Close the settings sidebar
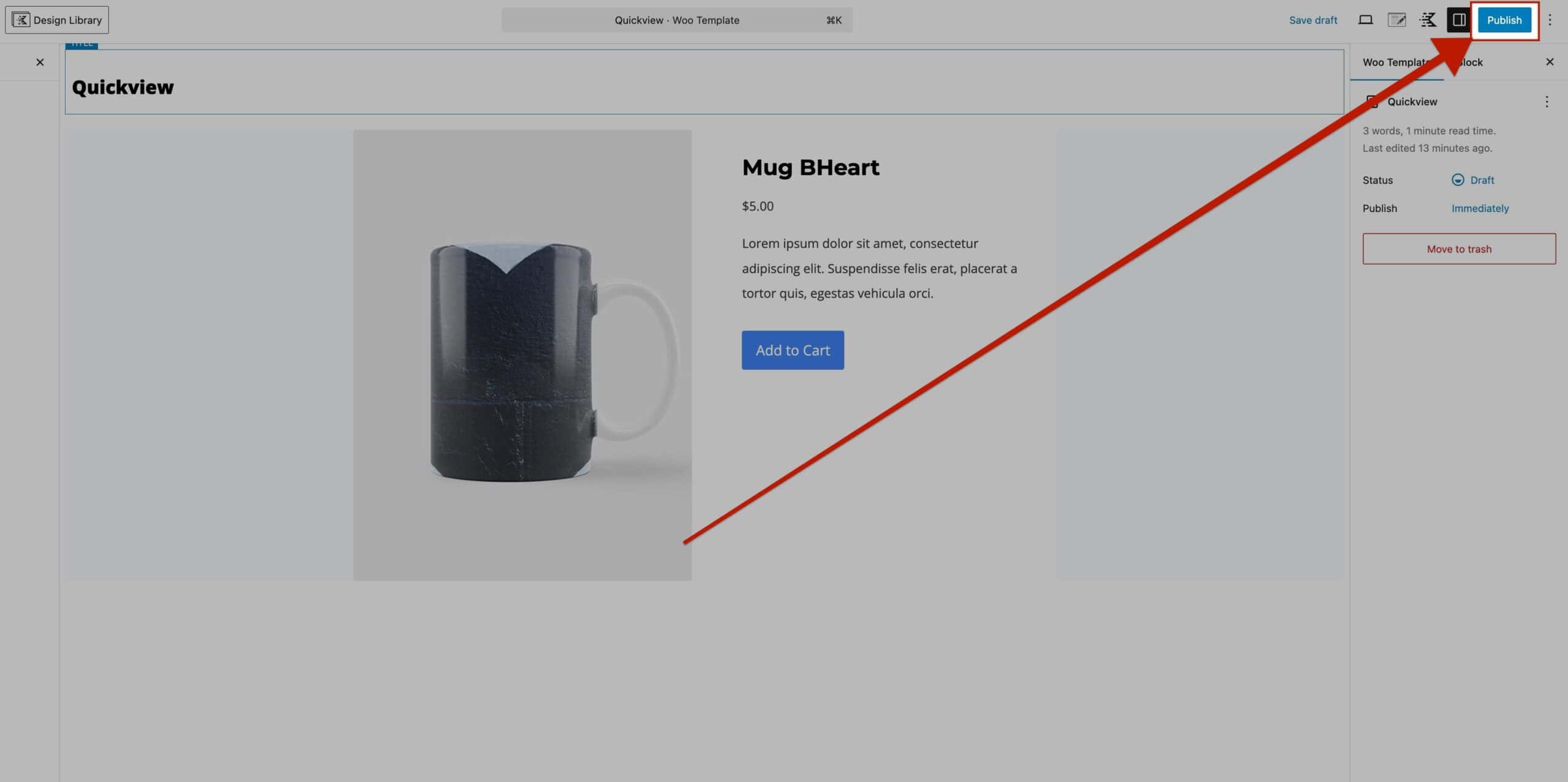 [1550, 62]
